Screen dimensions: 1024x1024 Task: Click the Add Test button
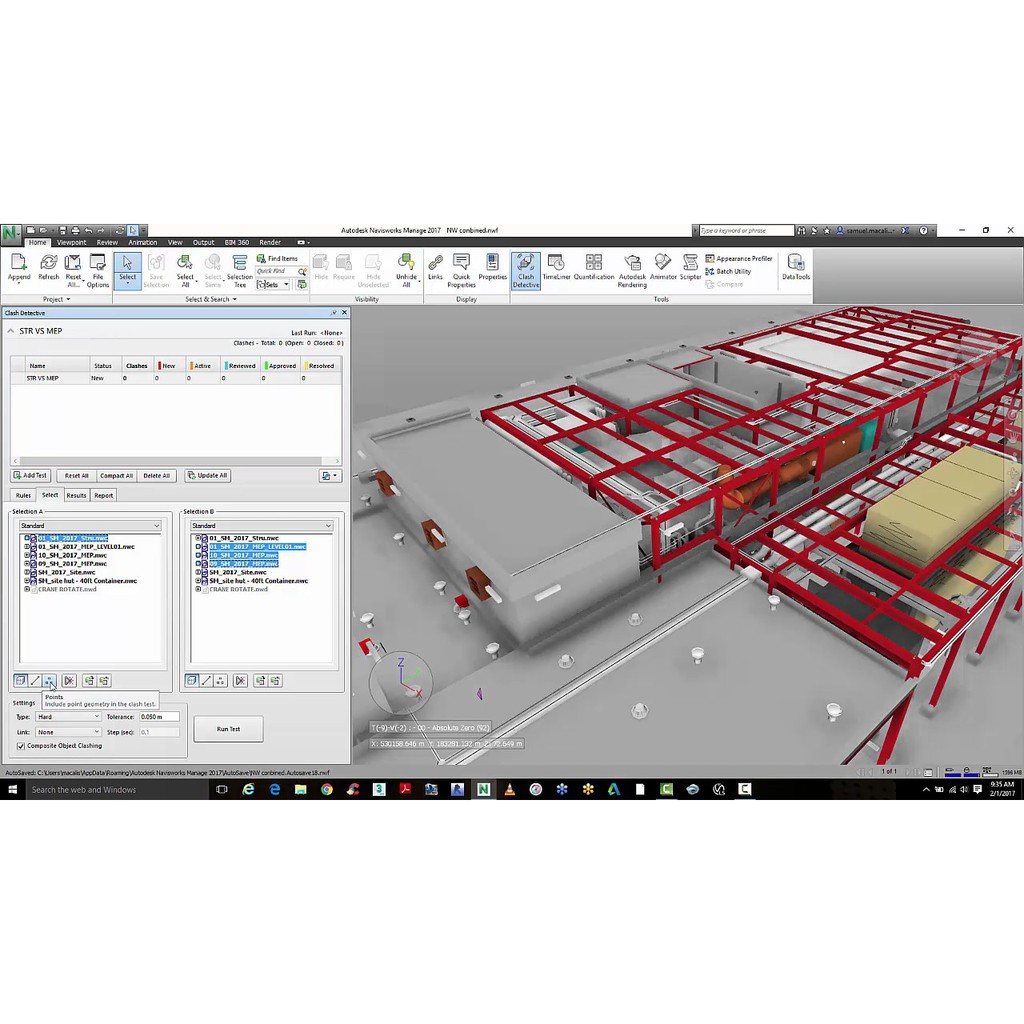pyautogui.click(x=30, y=475)
